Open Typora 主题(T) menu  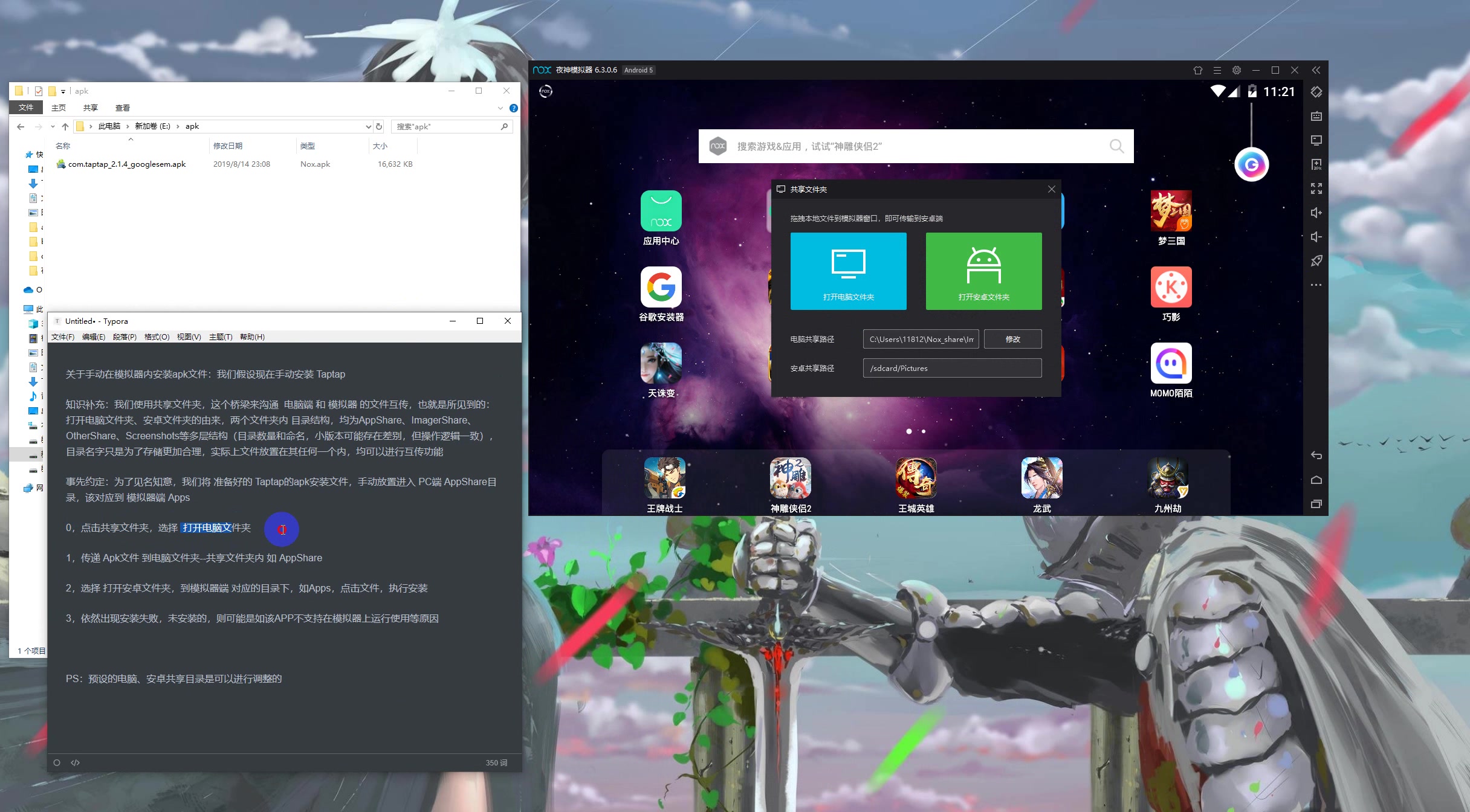[x=221, y=337]
